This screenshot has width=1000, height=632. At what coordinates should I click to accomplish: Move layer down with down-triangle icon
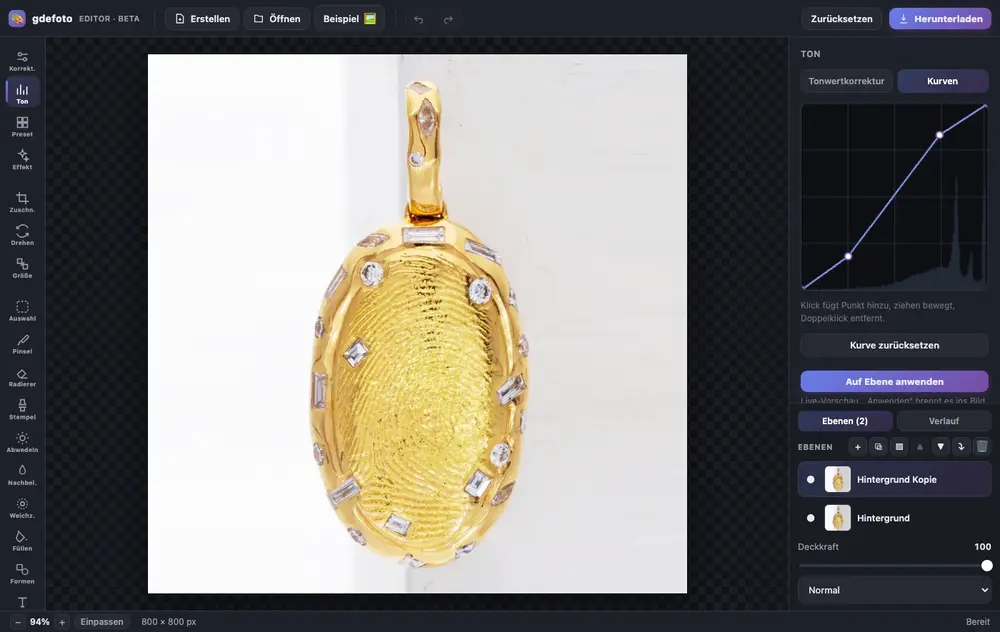click(940, 447)
